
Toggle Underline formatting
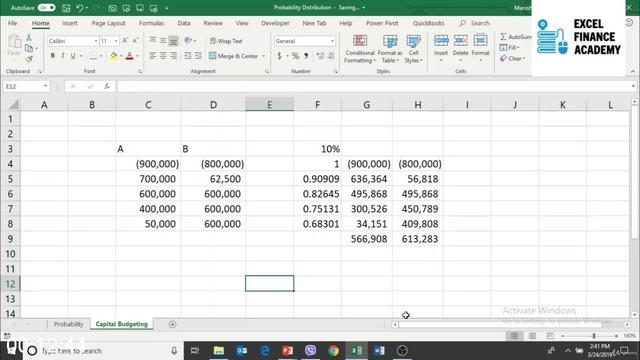[73, 56]
